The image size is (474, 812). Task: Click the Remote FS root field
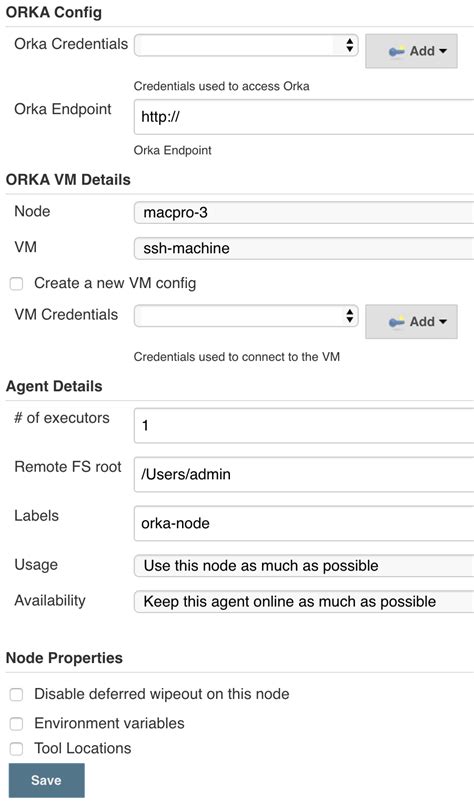(x=304, y=474)
